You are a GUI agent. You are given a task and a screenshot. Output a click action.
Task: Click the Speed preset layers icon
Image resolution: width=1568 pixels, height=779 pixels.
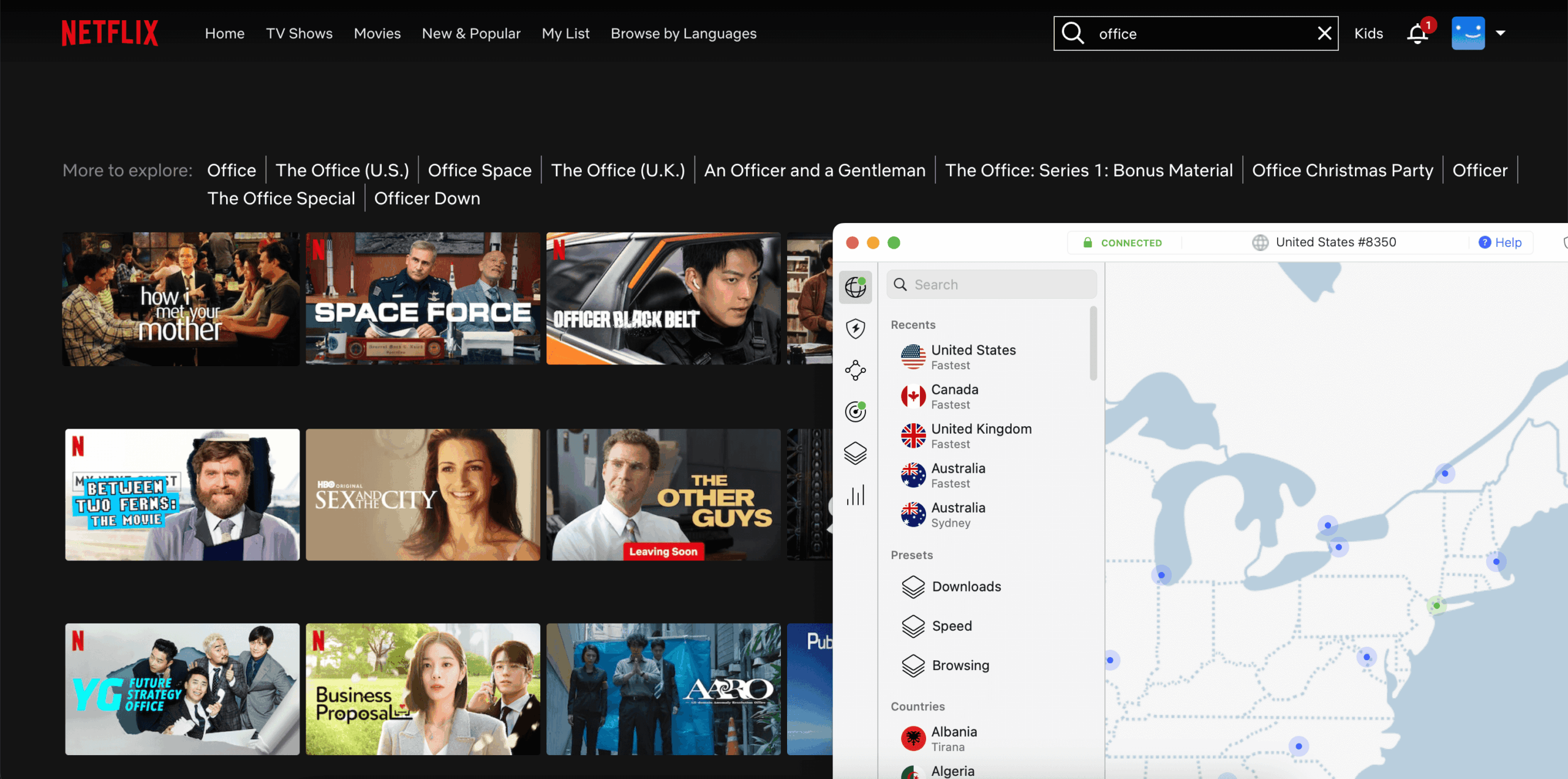(913, 626)
